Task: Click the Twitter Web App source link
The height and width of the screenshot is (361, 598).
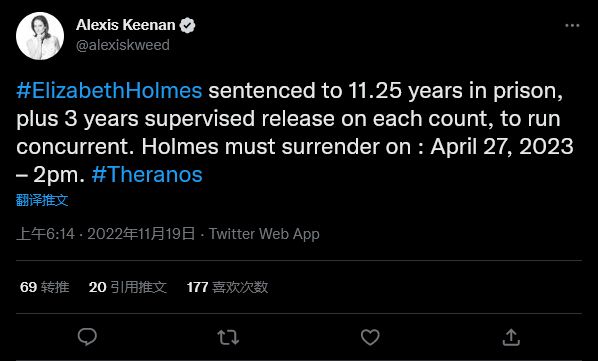Action: [264, 234]
